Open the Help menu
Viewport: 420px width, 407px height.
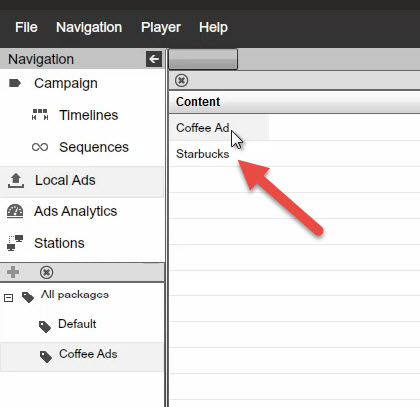[x=213, y=27]
